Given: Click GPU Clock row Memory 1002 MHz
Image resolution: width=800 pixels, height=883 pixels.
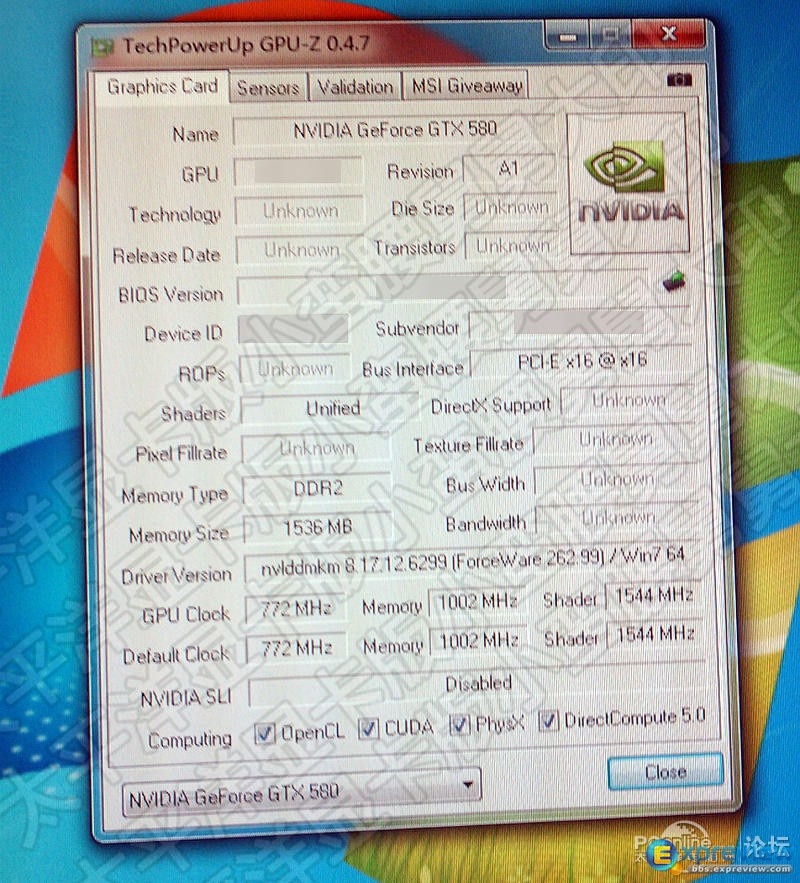Looking at the screenshot, I should pos(477,602).
